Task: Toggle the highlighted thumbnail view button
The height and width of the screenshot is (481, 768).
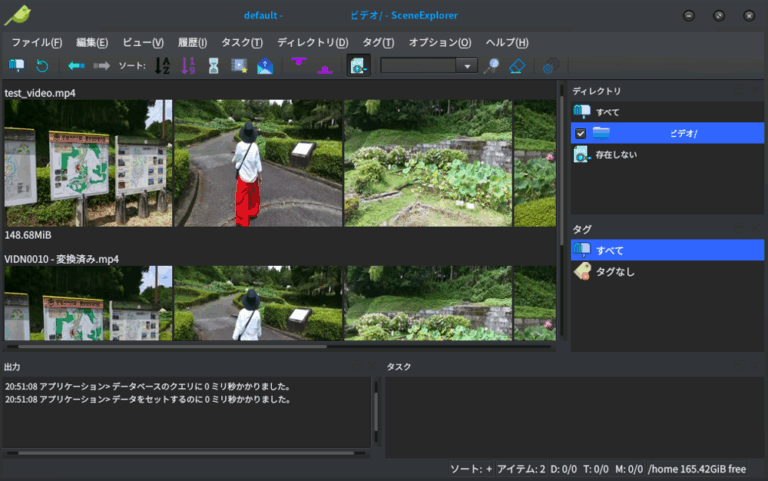Action: click(x=359, y=66)
